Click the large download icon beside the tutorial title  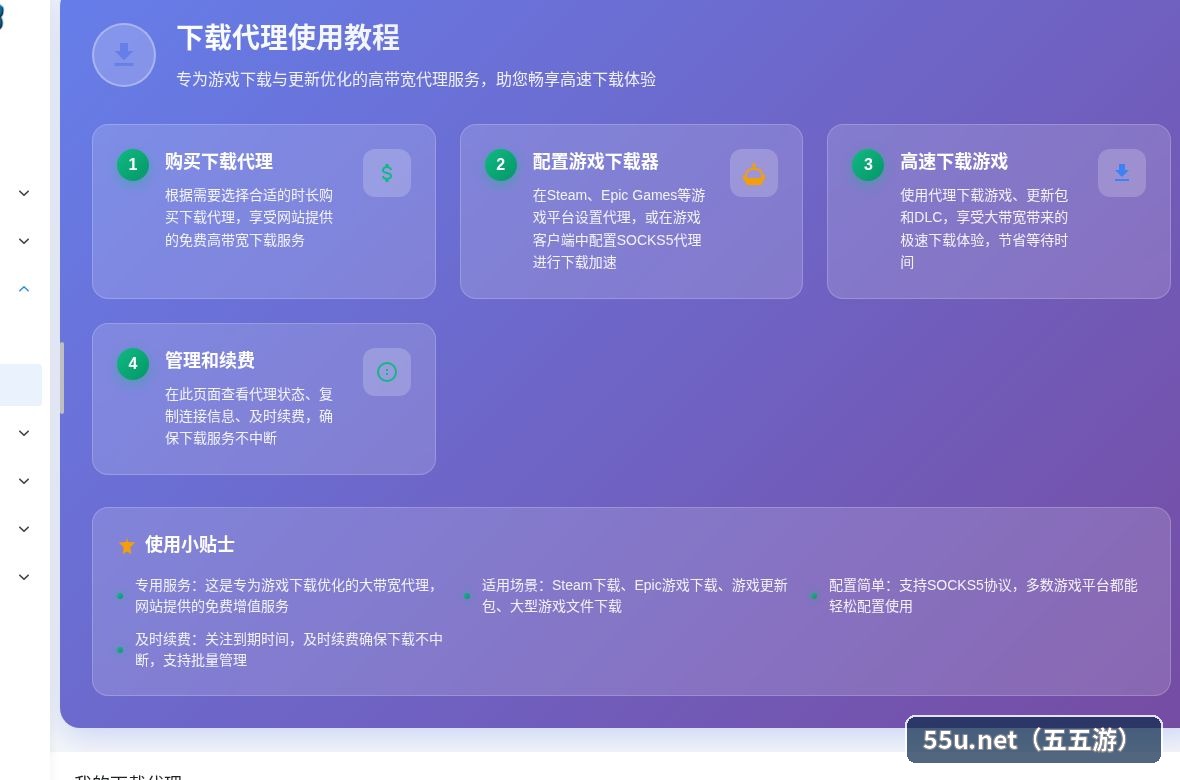pyautogui.click(x=124, y=55)
